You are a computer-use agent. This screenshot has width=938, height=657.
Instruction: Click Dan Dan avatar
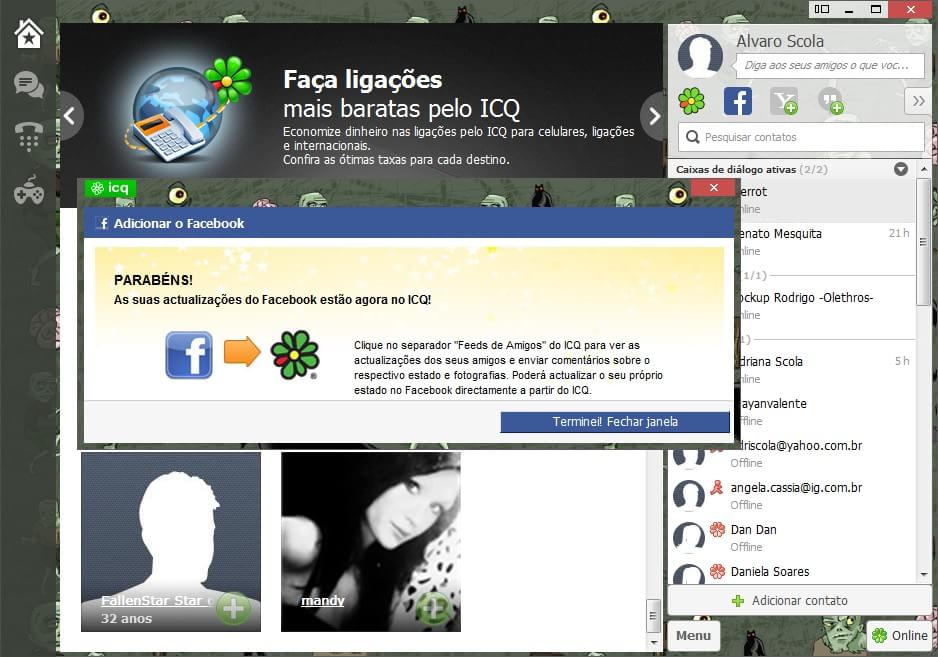pyautogui.click(x=689, y=537)
